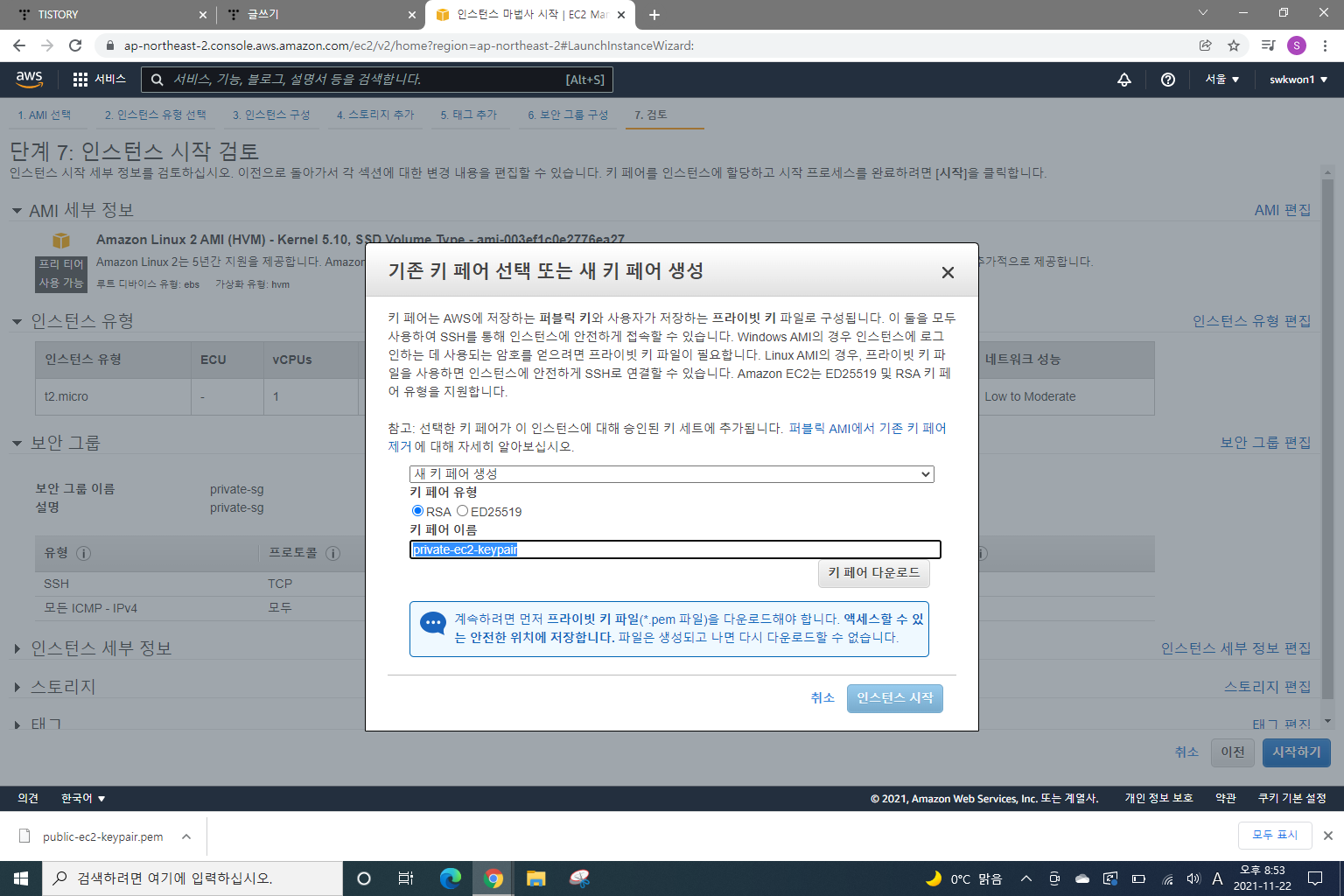Expand the 스토리지 section

tap(17, 687)
